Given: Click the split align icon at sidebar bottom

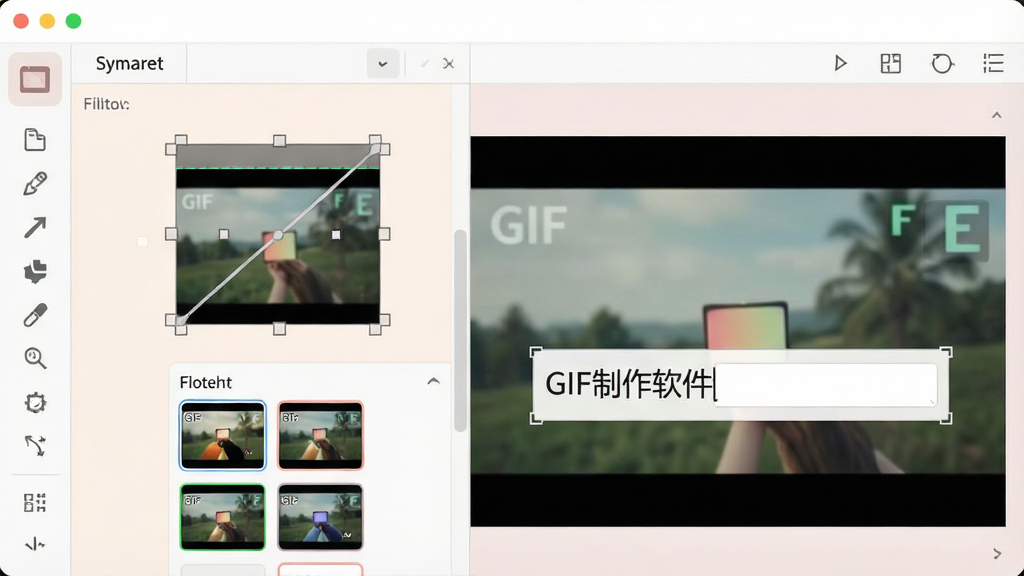Looking at the screenshot, I should coord(35,544).
